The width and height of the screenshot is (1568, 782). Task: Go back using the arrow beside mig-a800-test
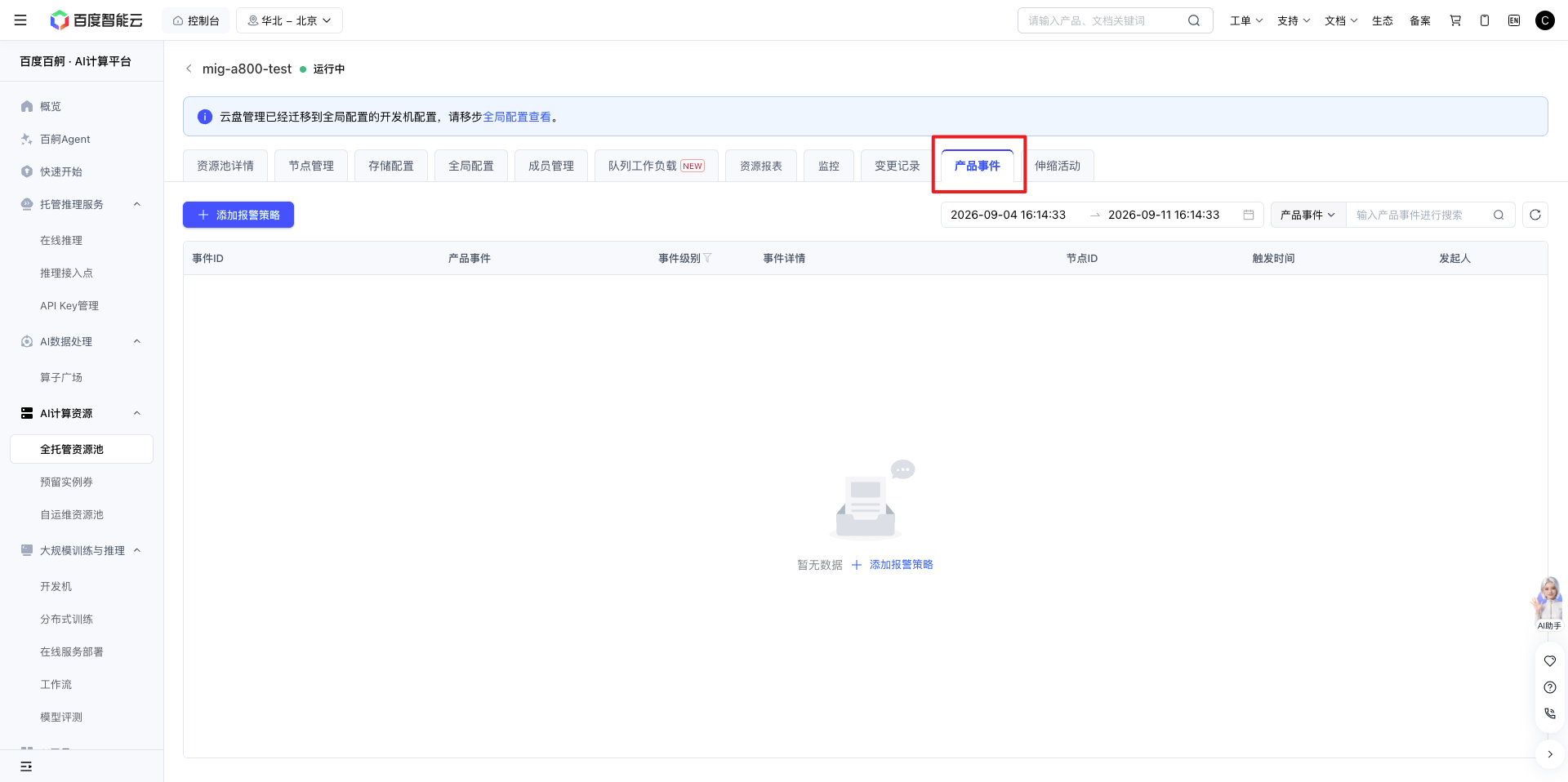(189, 69)
